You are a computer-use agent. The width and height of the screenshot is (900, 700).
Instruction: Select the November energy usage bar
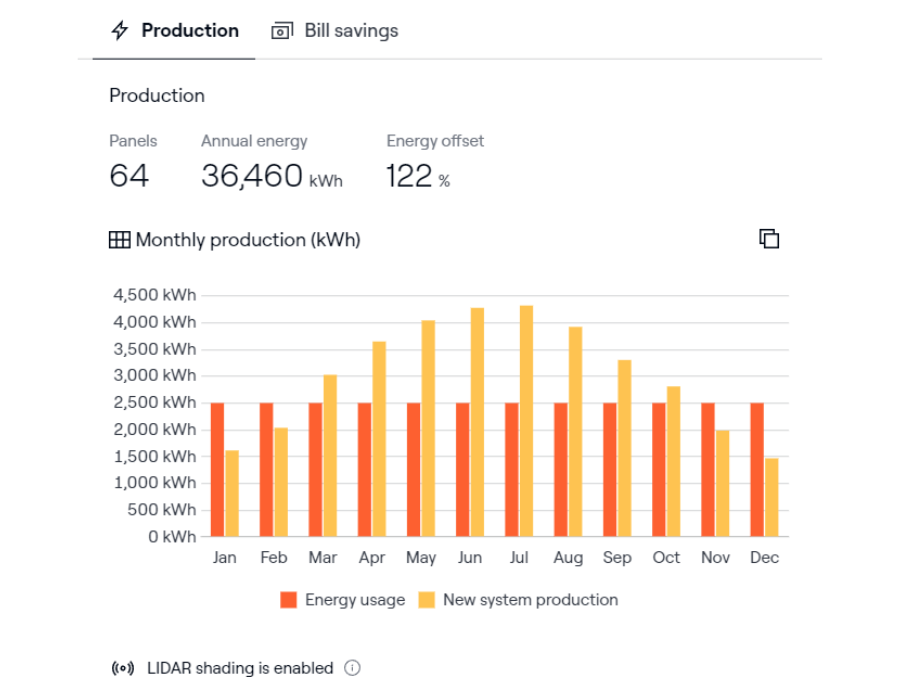click(708, 470)
